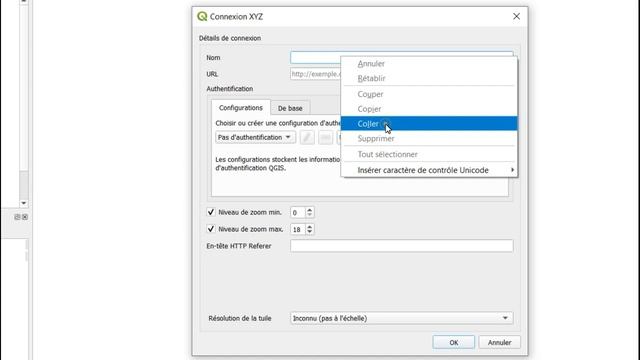Increase the zoom max. value with up arrow
The image size is (640, 360).
(309, 227)
